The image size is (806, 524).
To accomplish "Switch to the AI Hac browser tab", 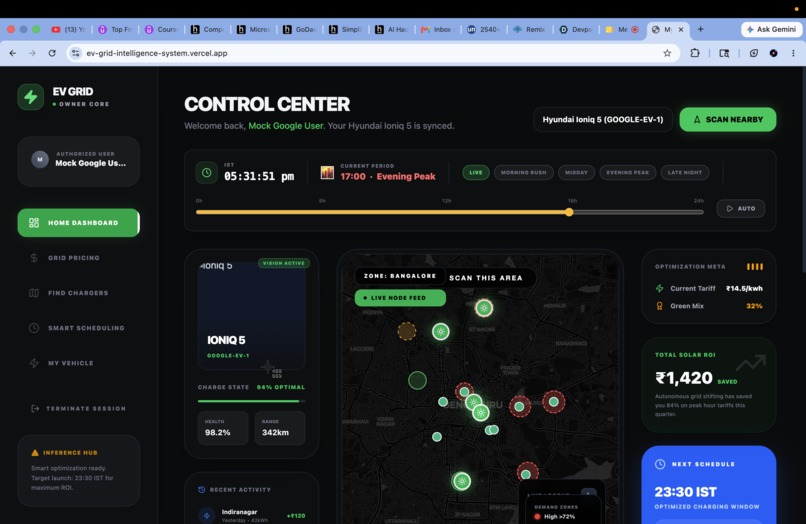I will [x=392, y=29].
